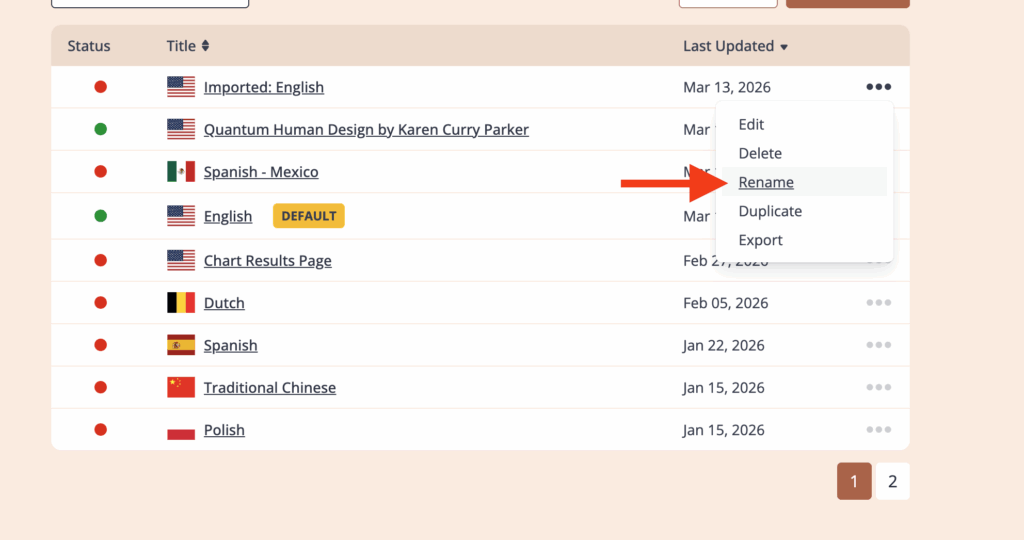Click green status dot for Quantum Human Design
The image size is (1024, 540).
[100, 129]
